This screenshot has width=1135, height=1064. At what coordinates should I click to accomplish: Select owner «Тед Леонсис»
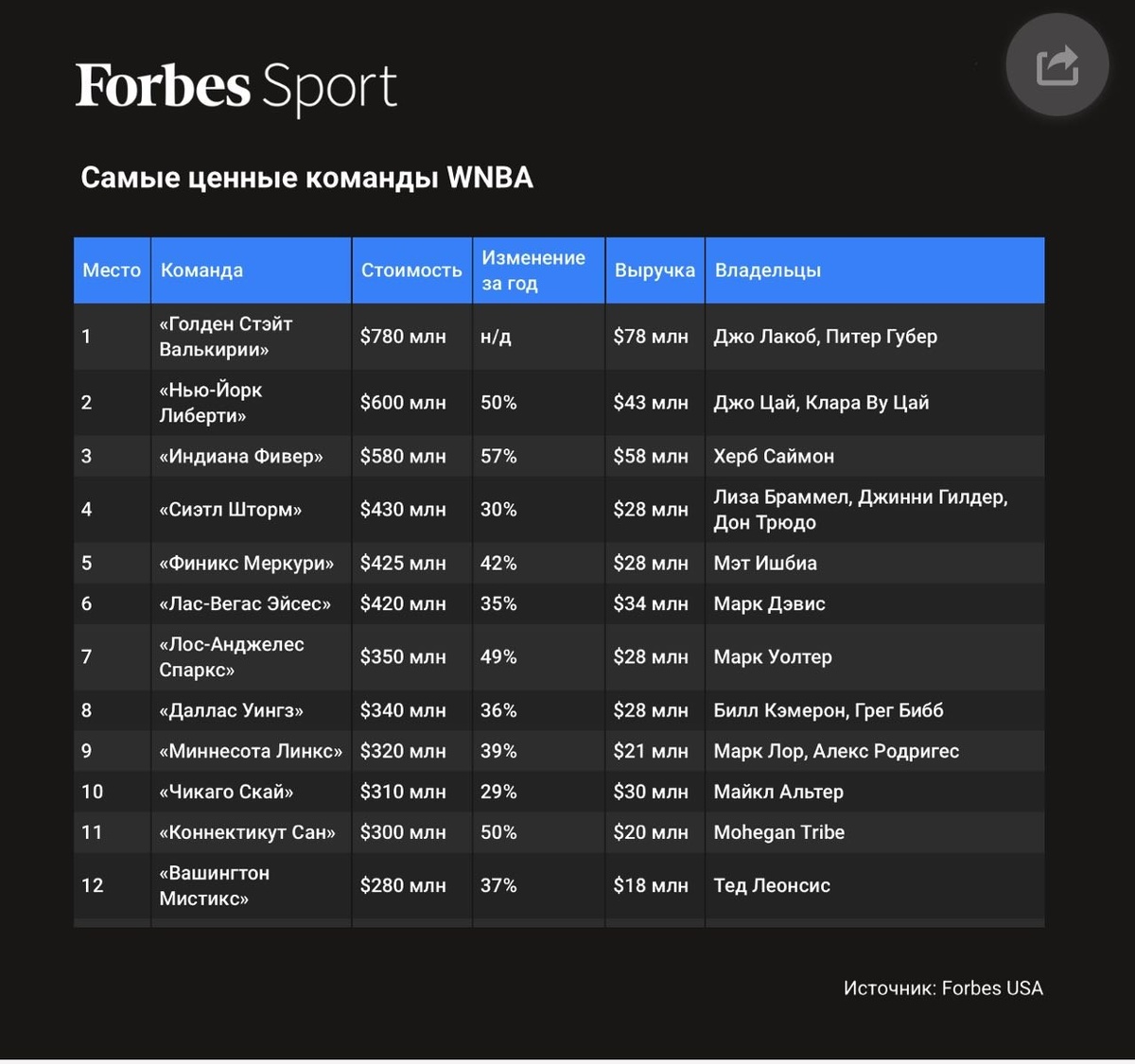pyautogui.click(x=772, y=886)
